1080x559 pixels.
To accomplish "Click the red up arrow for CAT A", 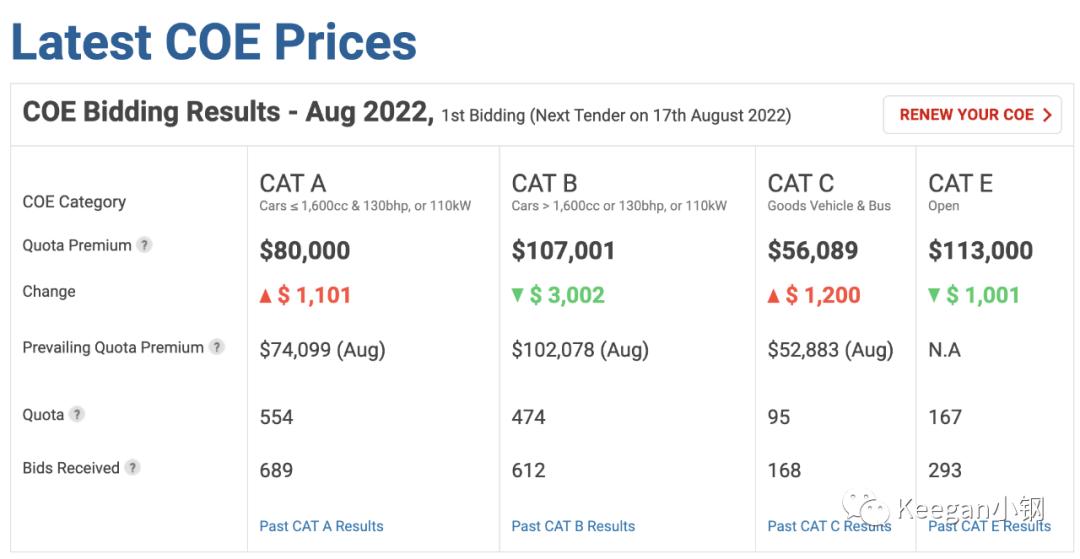I will point(266,296).
